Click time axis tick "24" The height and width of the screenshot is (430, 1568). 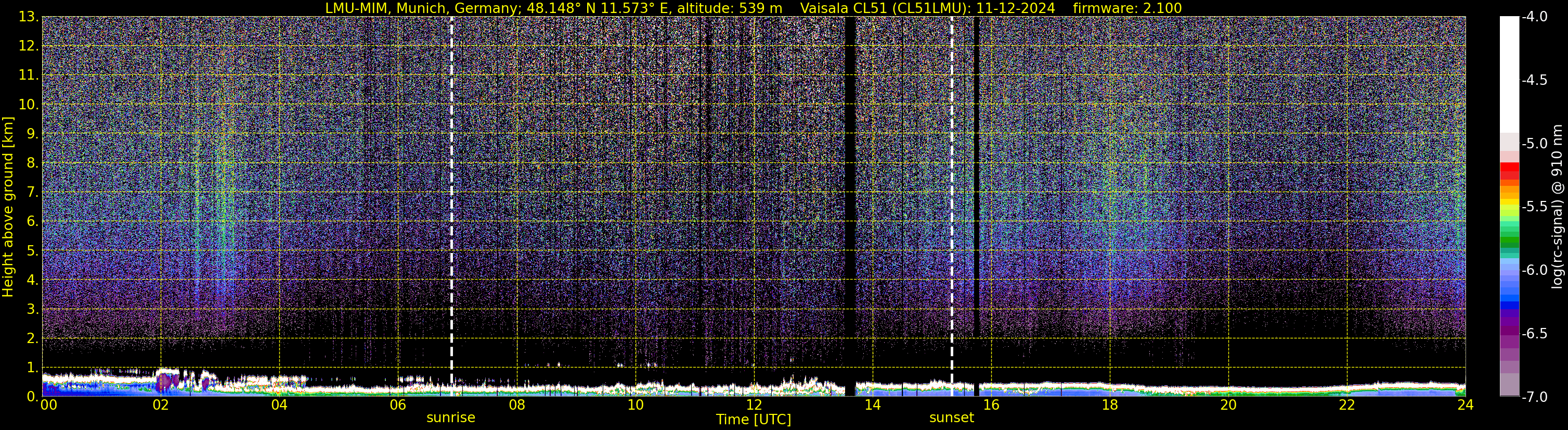tap(1465, 405)
